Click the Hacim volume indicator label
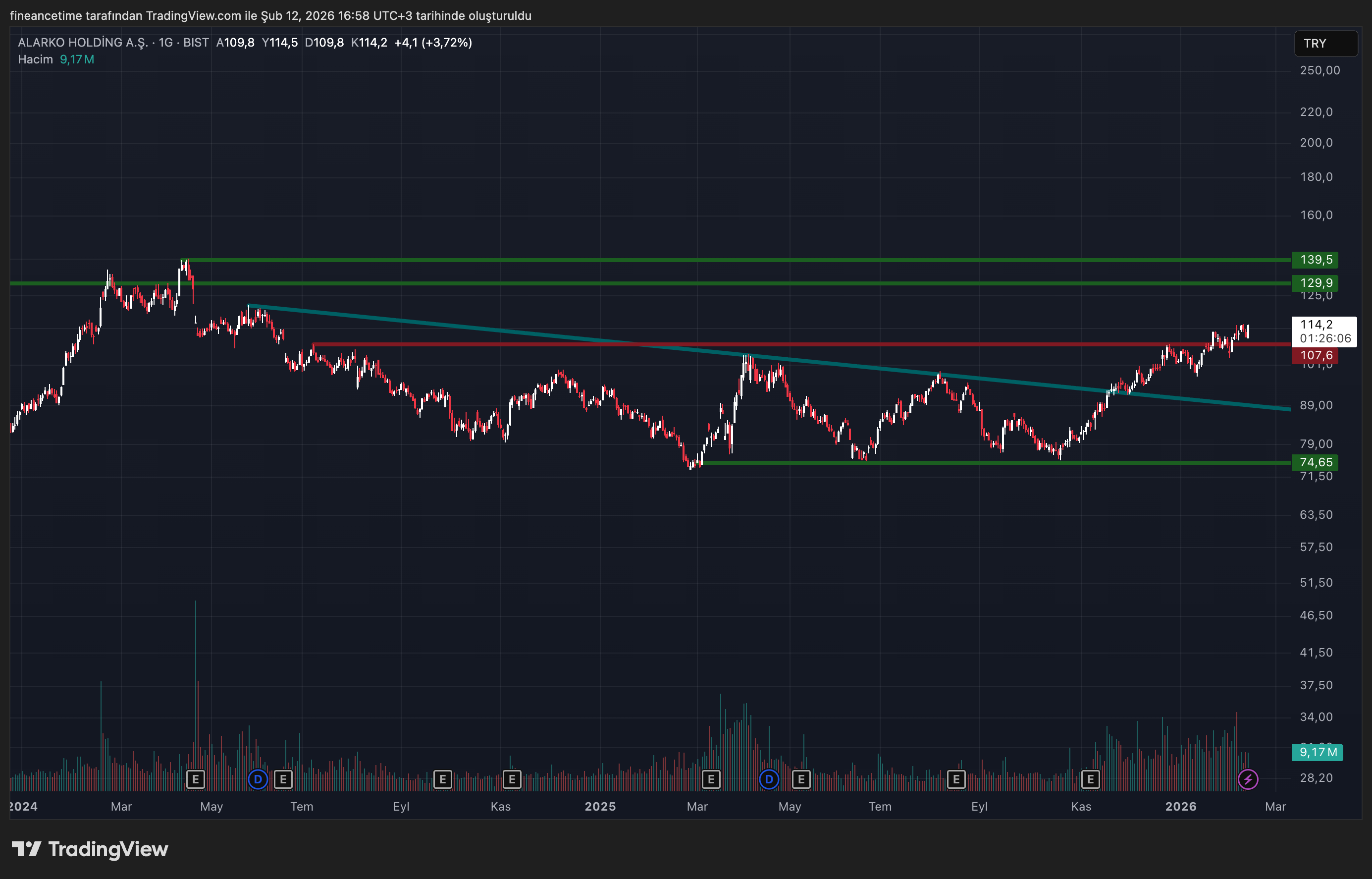 coord(35,59)
